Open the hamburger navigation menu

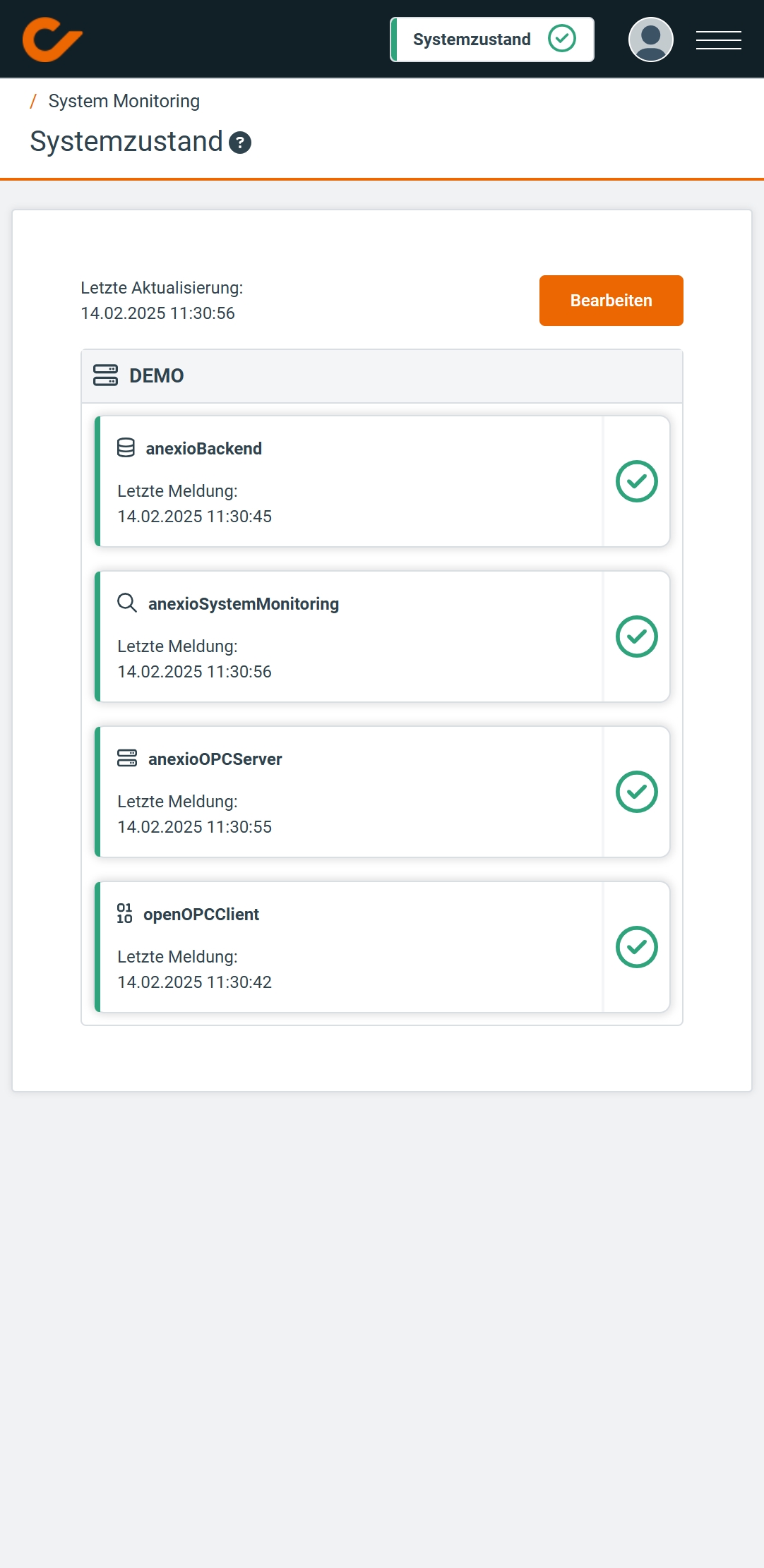[718, 40]
